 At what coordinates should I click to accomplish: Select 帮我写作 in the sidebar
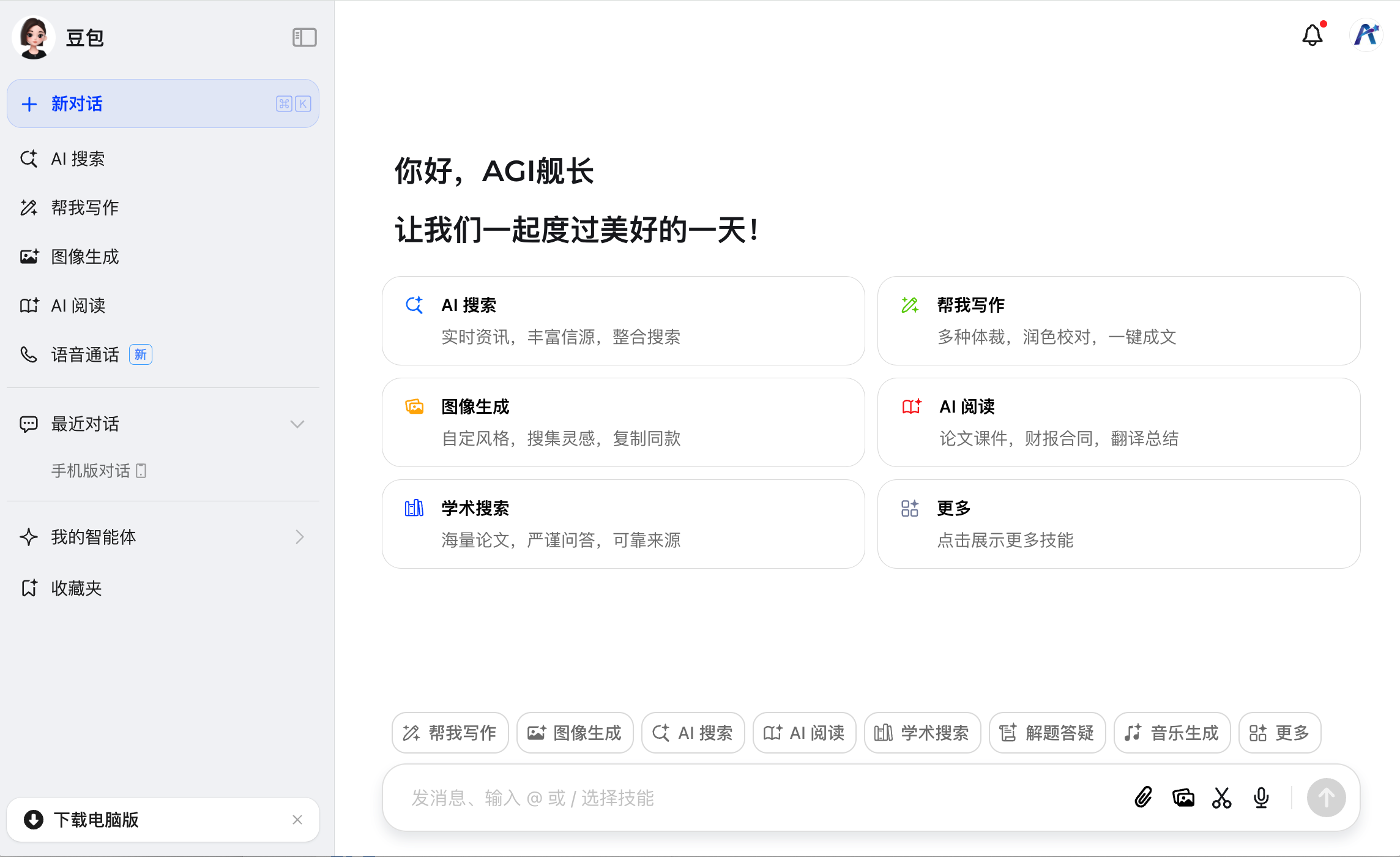pos(84,208)
